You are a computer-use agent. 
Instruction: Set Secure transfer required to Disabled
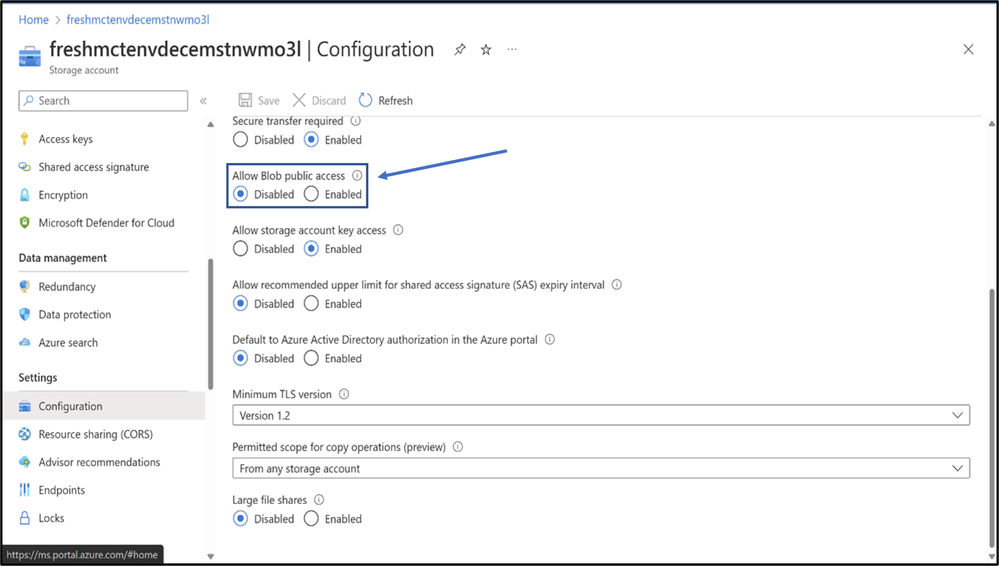pos(240,140)
